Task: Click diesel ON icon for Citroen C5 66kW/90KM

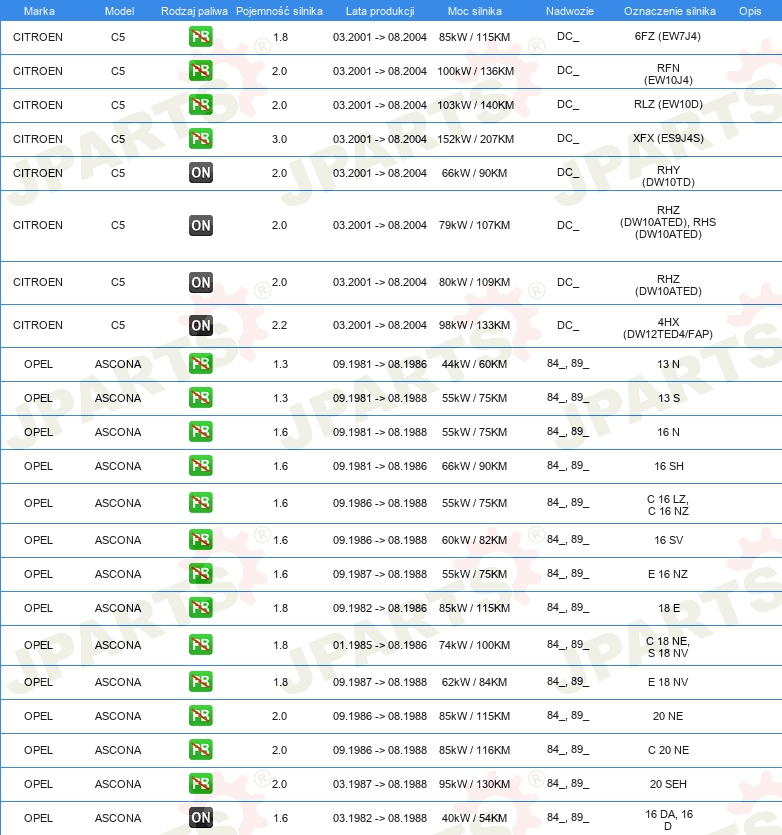Action: pyautogui.click(x=201, y=173)
